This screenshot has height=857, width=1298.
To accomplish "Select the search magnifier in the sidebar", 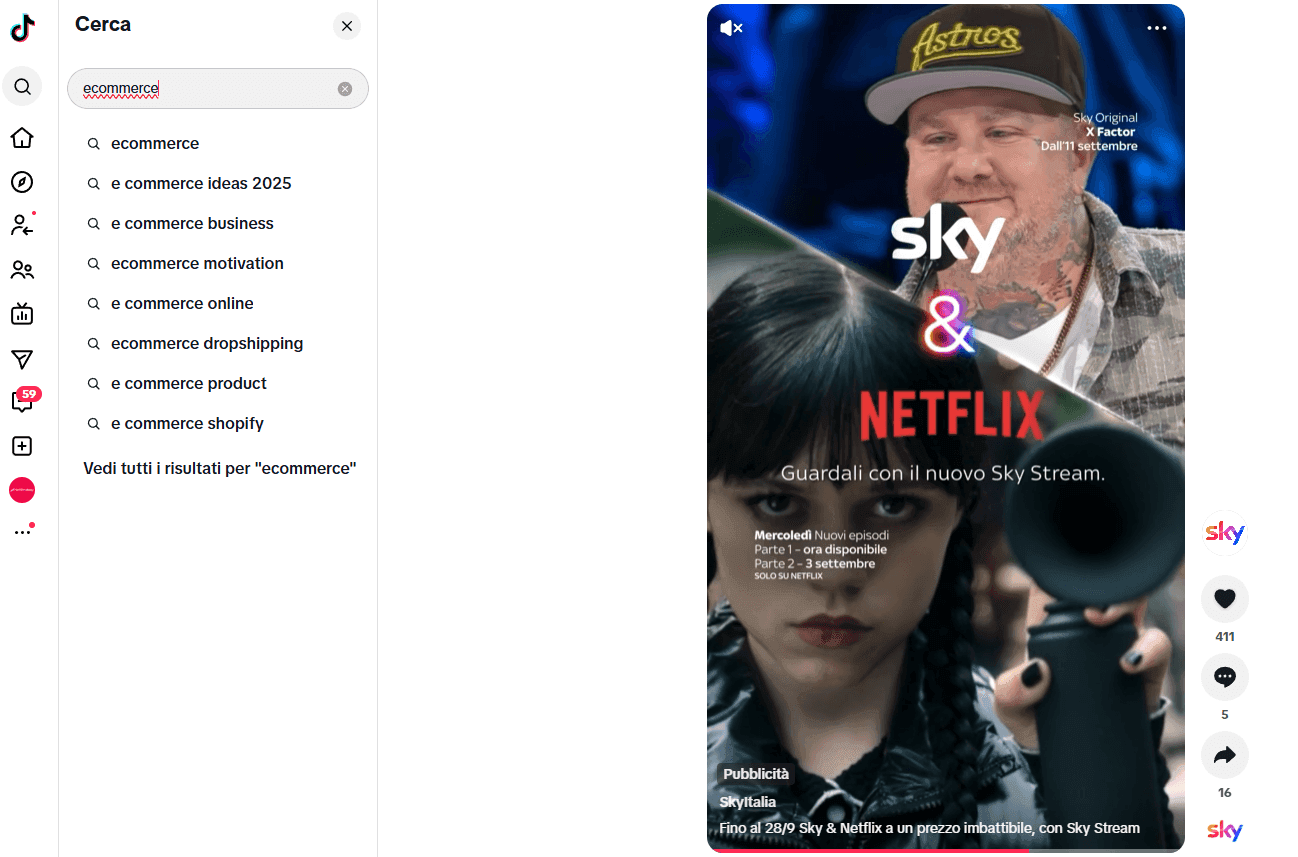I will click(22, 87).
